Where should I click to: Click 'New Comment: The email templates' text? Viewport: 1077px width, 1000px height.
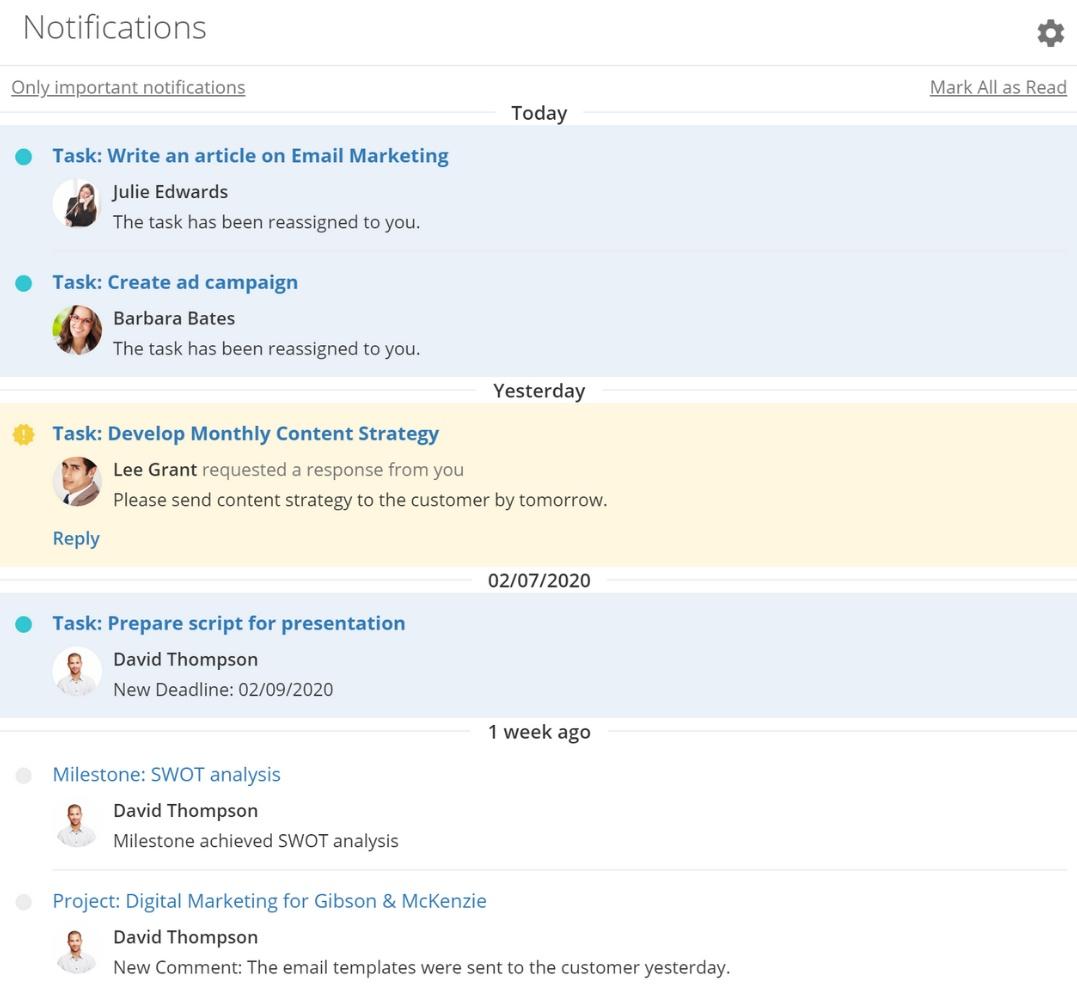[x=422, y=967]
